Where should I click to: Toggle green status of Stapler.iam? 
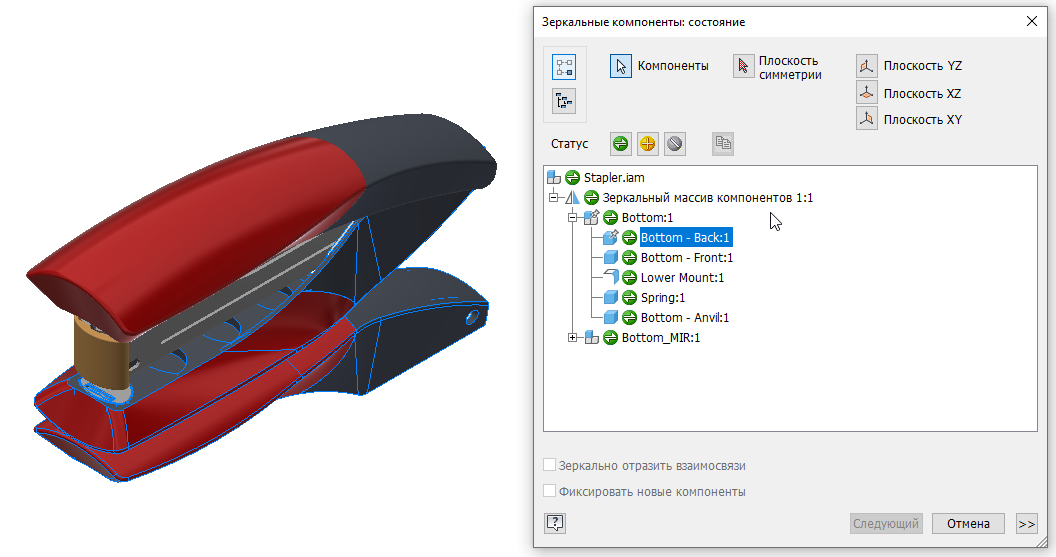[x=572, y=178]
